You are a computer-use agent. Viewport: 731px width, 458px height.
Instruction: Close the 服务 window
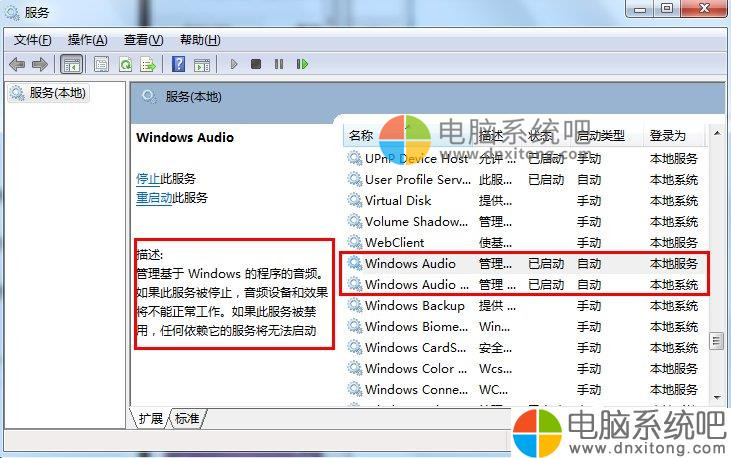point(705,8)
